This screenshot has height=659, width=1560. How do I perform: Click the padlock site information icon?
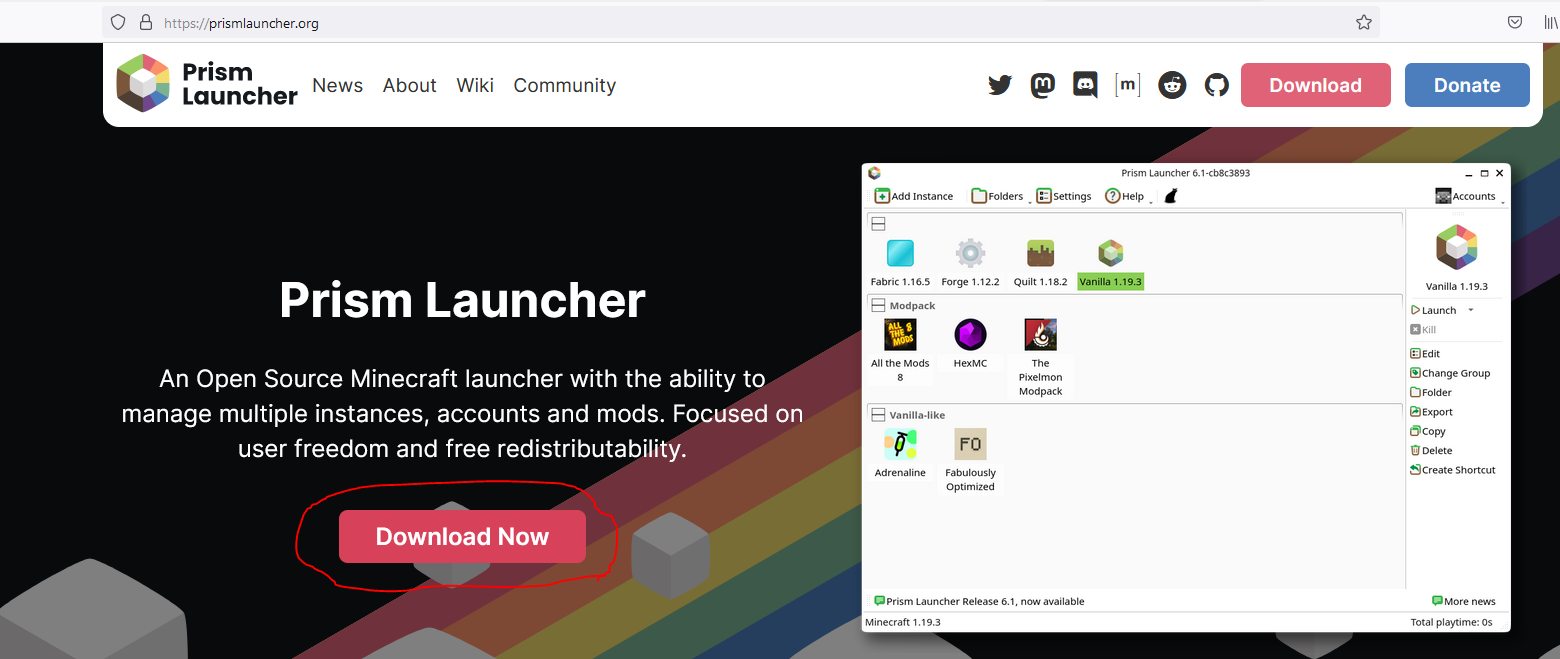pos(145,22)
